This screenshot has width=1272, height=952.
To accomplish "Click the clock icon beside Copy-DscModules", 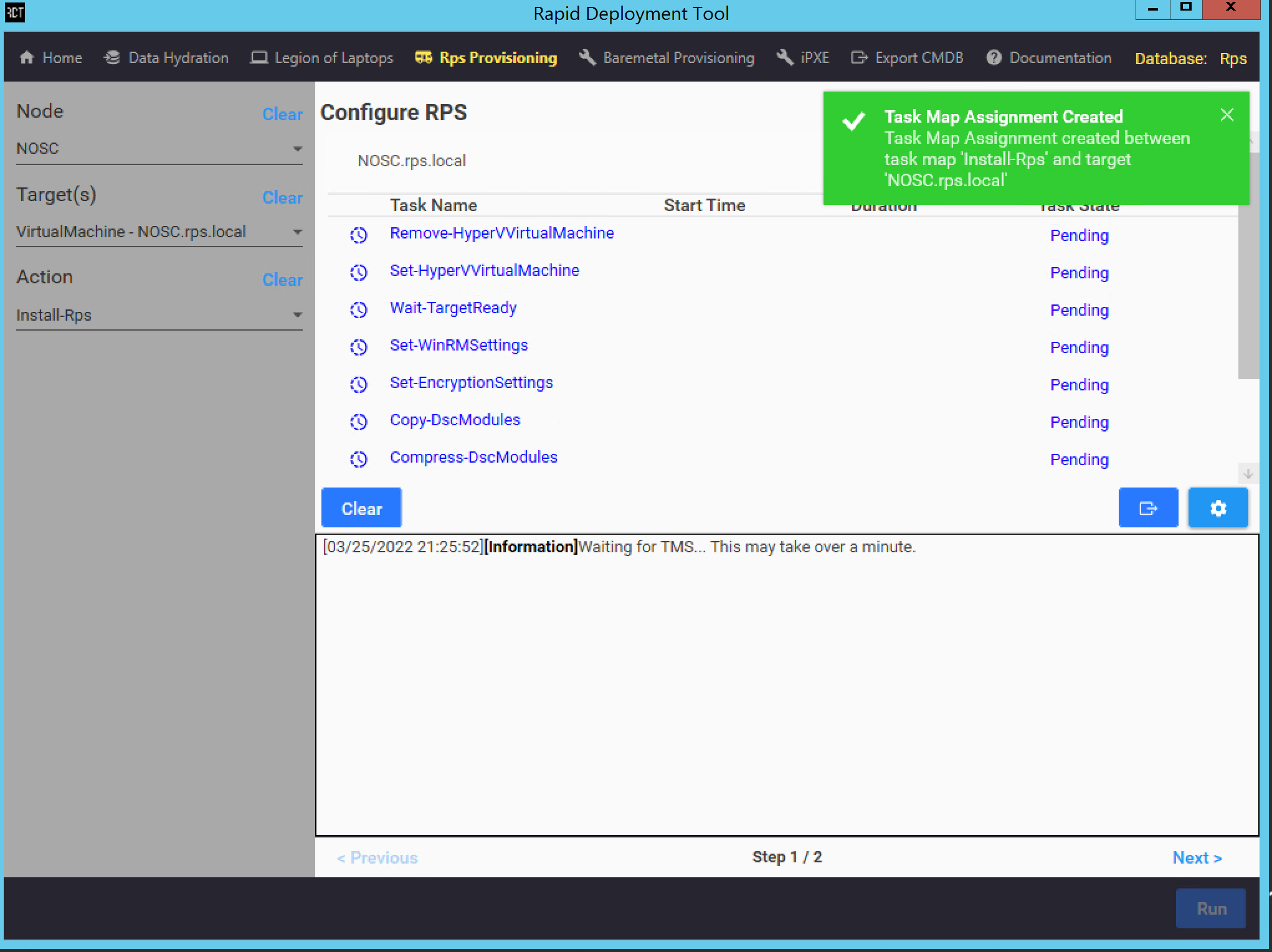I will (x=359, y=422).
